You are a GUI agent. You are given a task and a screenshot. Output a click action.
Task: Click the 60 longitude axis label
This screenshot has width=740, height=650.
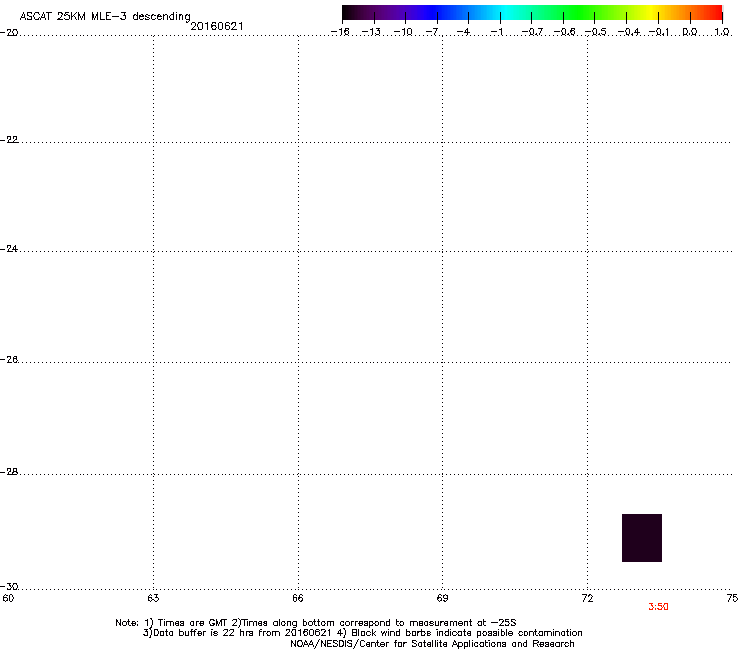tap(8, 599)
